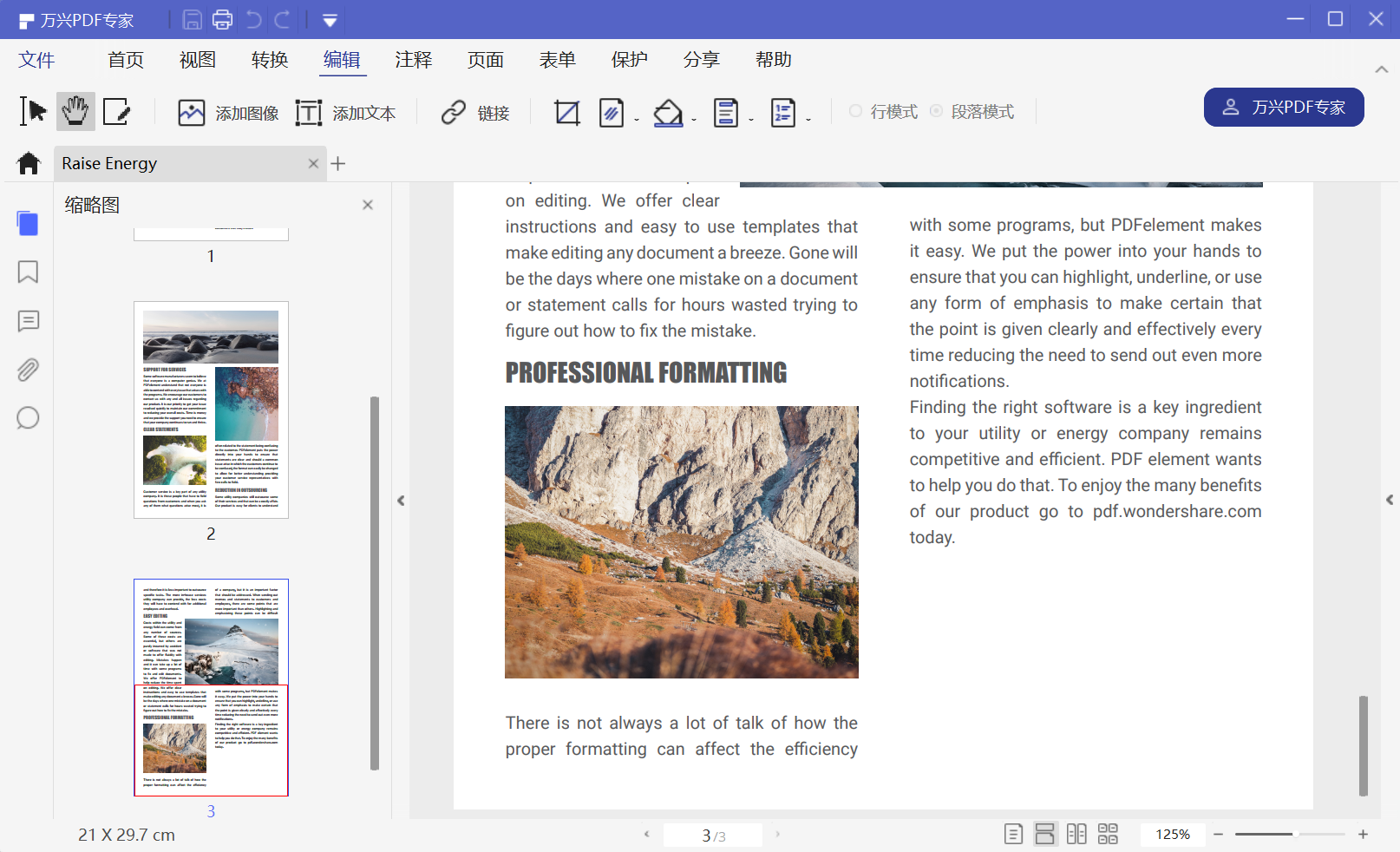The width and height of the screenshot is (1400, 852).
Task: Expand the watermark tool dropdown arrow
Action: coord(637,120)
